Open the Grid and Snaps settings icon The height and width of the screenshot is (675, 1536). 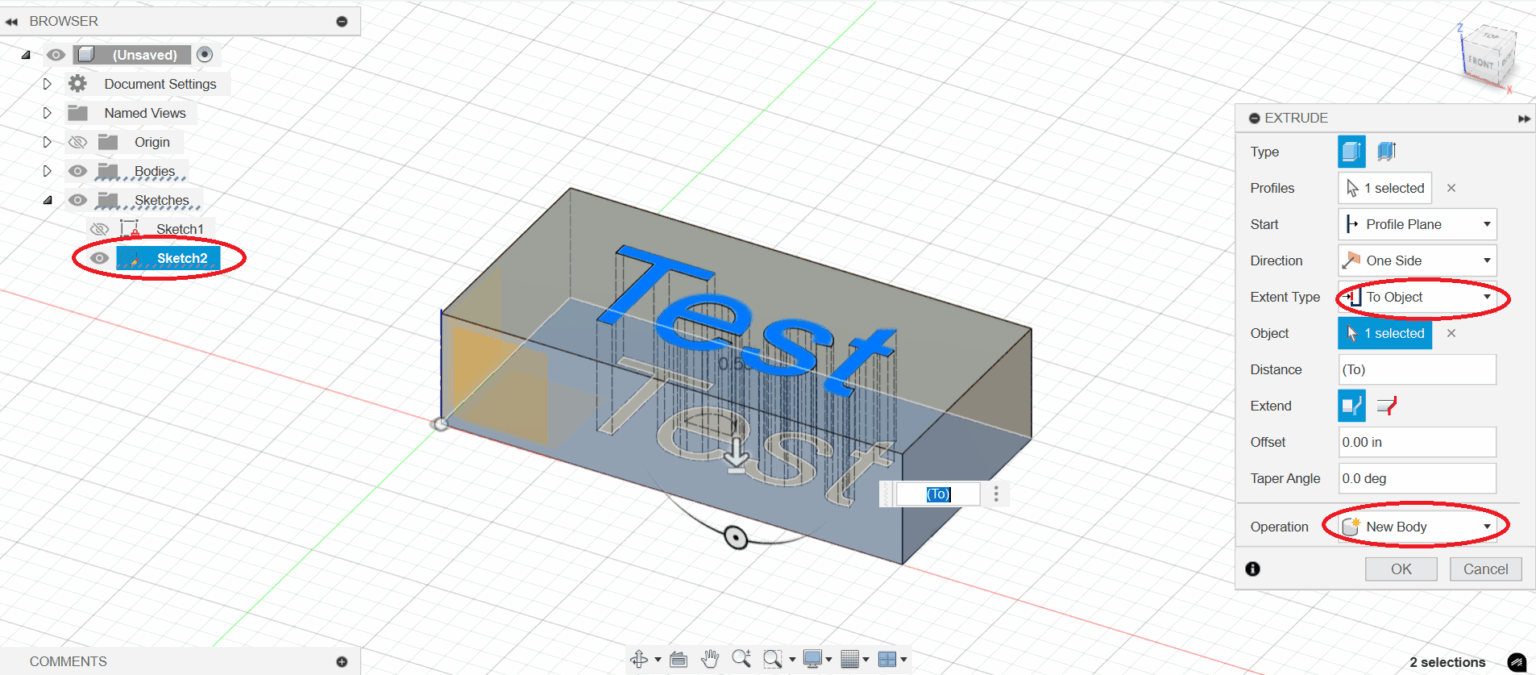click(x=850, y=659)
